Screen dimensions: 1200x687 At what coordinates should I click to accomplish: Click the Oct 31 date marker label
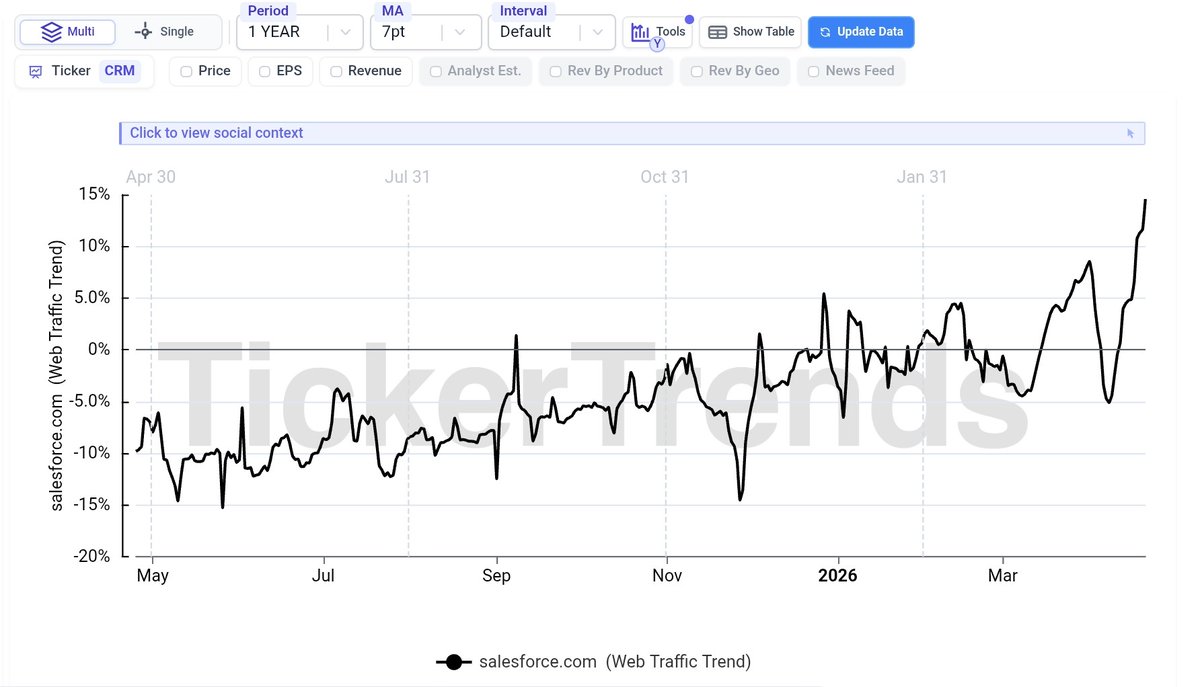click(x=665, y=177)
